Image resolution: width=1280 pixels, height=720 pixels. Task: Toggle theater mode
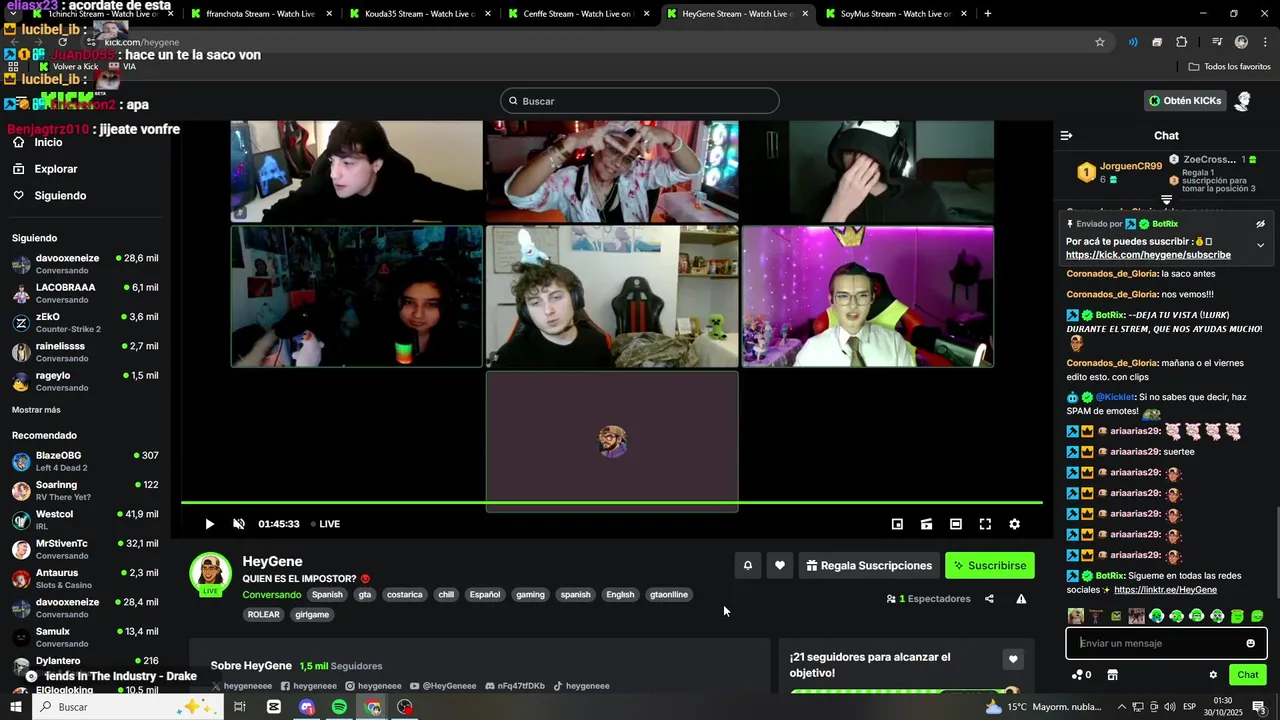tap(956, 524)
